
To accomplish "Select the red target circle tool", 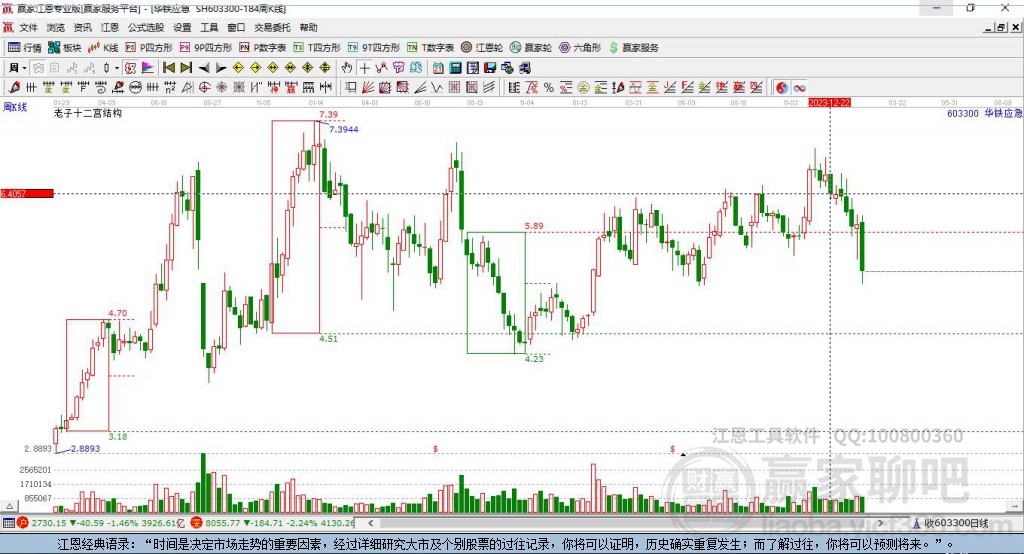I will [x=204, y=88].
